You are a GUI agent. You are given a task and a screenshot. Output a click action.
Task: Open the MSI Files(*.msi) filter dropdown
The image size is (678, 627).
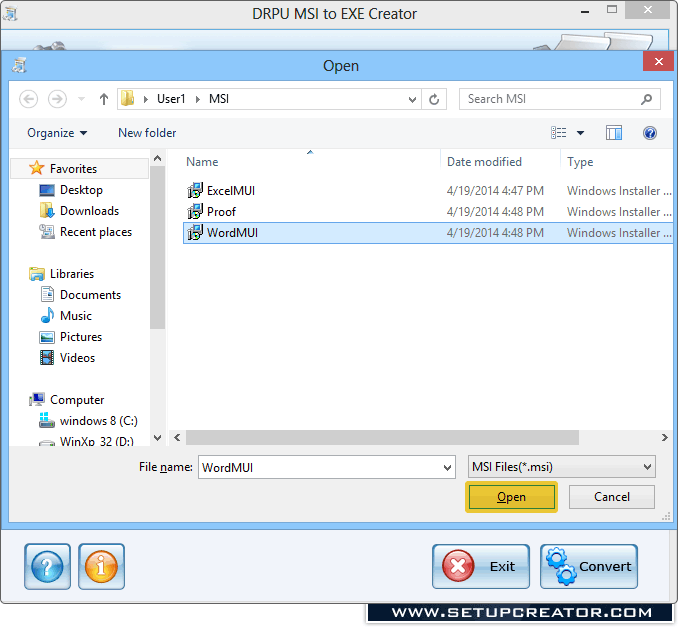[561, 467]
